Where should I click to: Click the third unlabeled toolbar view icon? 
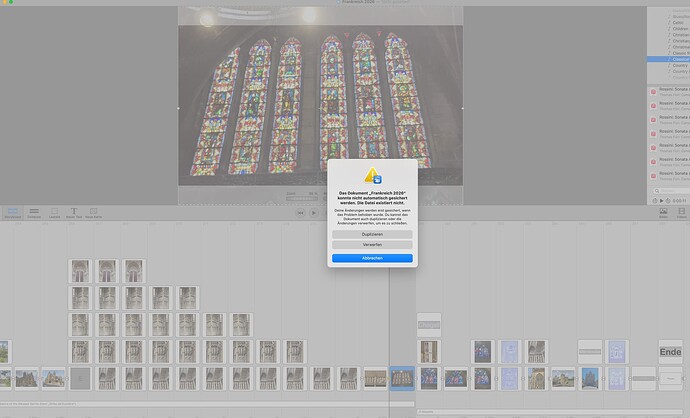pos(54,213)
